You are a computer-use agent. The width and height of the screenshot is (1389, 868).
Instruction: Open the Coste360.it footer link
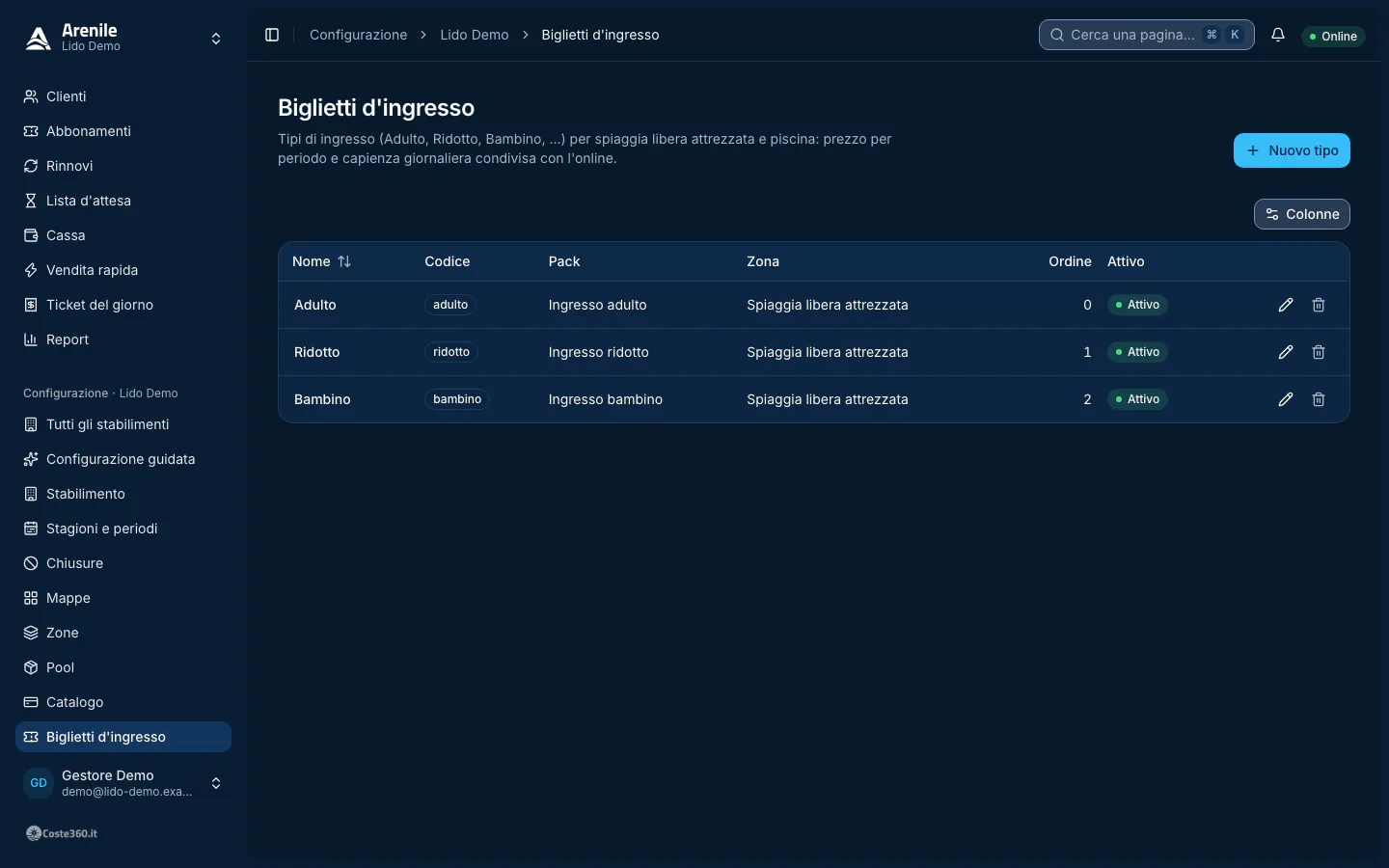(x=62, y=833)
